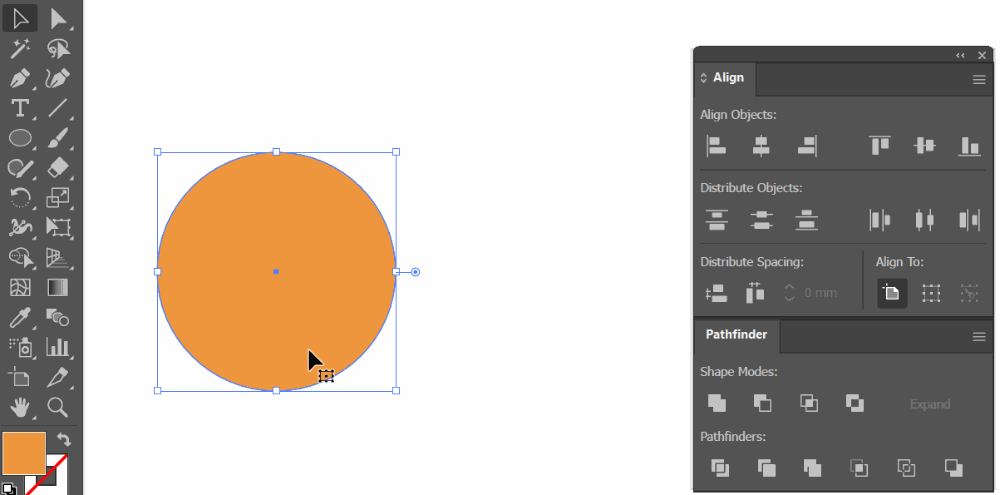
Task: Toggle Align to Key Object option
Action: (x=969, y=293)
